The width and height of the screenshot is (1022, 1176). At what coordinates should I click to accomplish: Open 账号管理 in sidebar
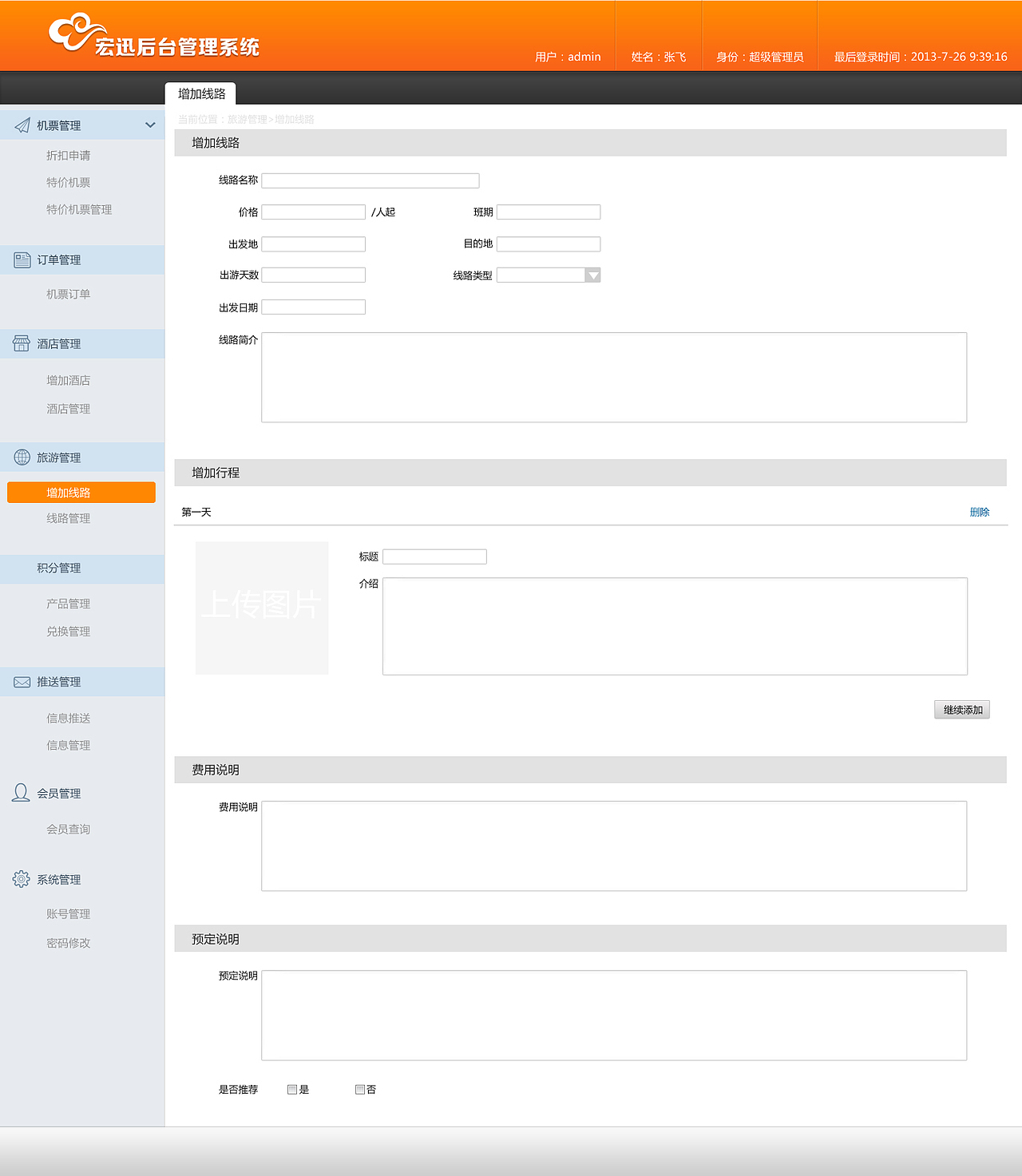click(69, 914)
